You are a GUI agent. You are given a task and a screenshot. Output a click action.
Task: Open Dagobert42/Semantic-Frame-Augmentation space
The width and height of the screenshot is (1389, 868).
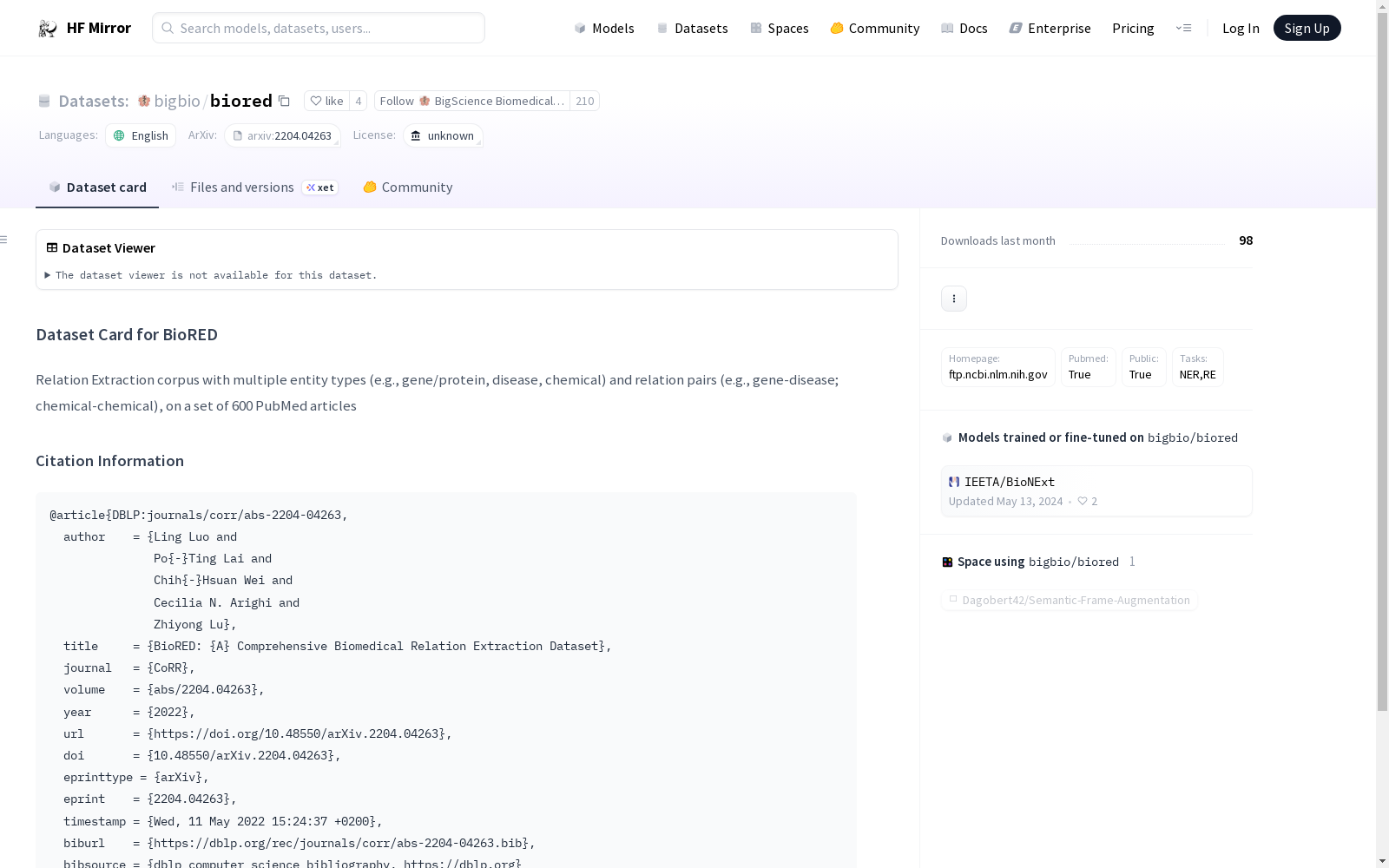click(1070, 600)
